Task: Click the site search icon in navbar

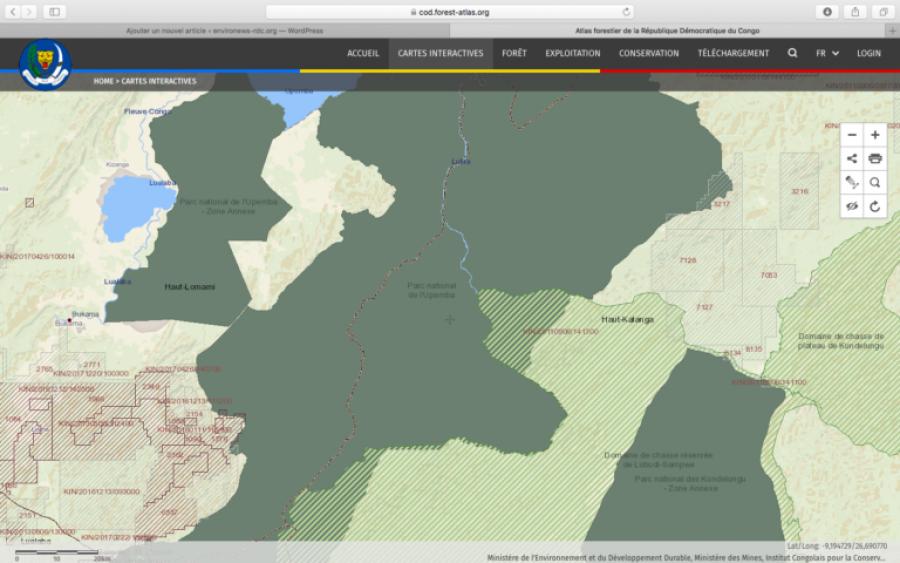Action: point(793,53)
